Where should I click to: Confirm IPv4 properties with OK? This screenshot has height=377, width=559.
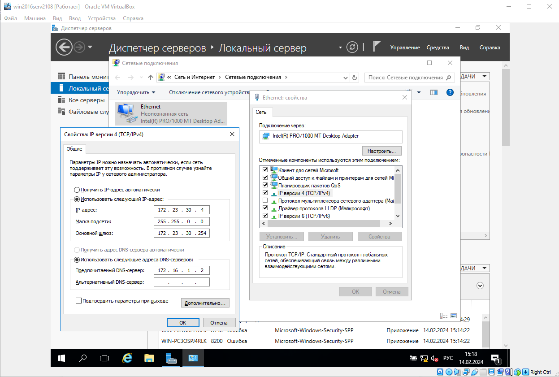coord(183,322)
